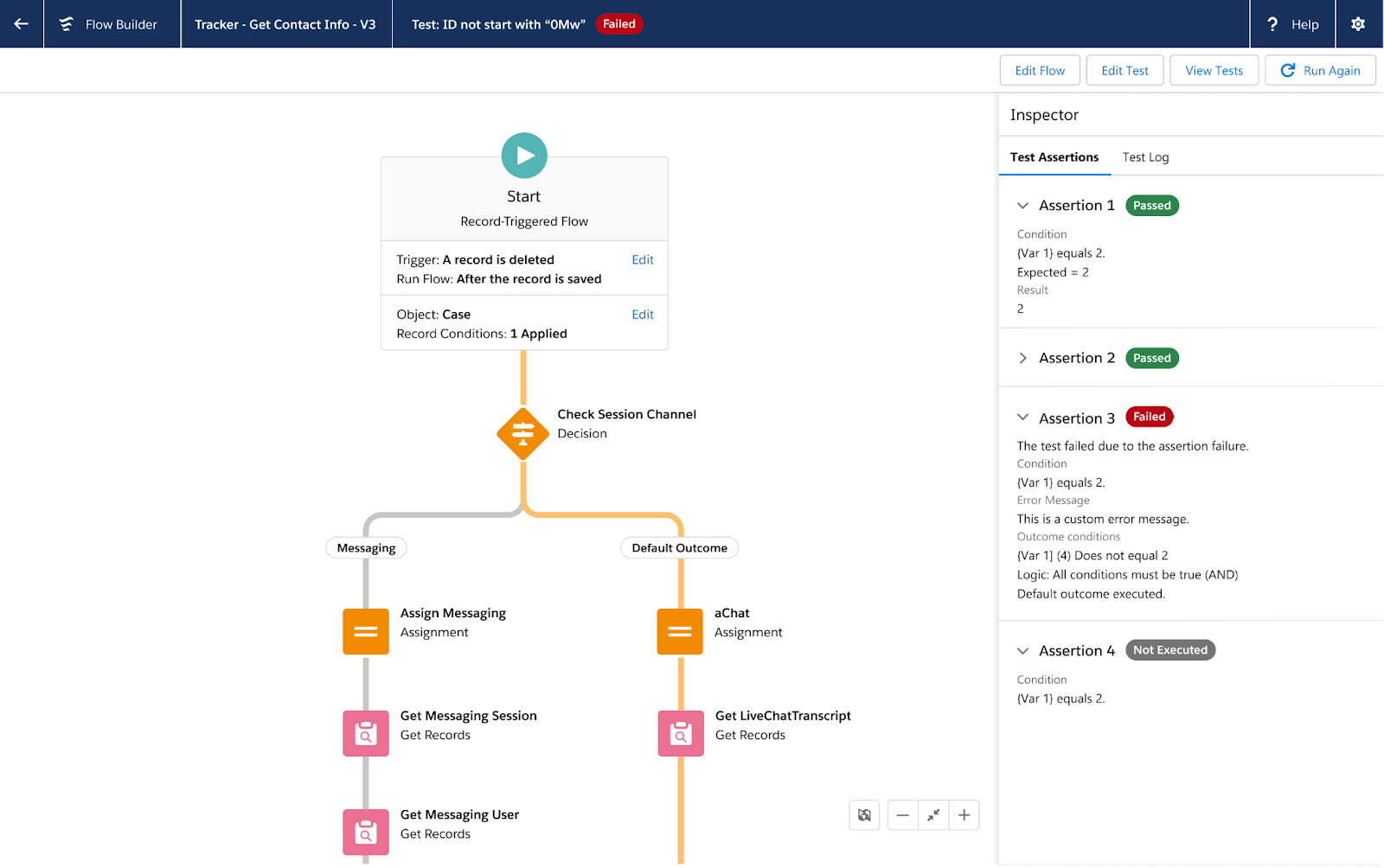The height and width of the screenshot is (868, 1384).
Task: Expand Assertion 2 section
Action: pyautogui.click(x=1023, y=358)
